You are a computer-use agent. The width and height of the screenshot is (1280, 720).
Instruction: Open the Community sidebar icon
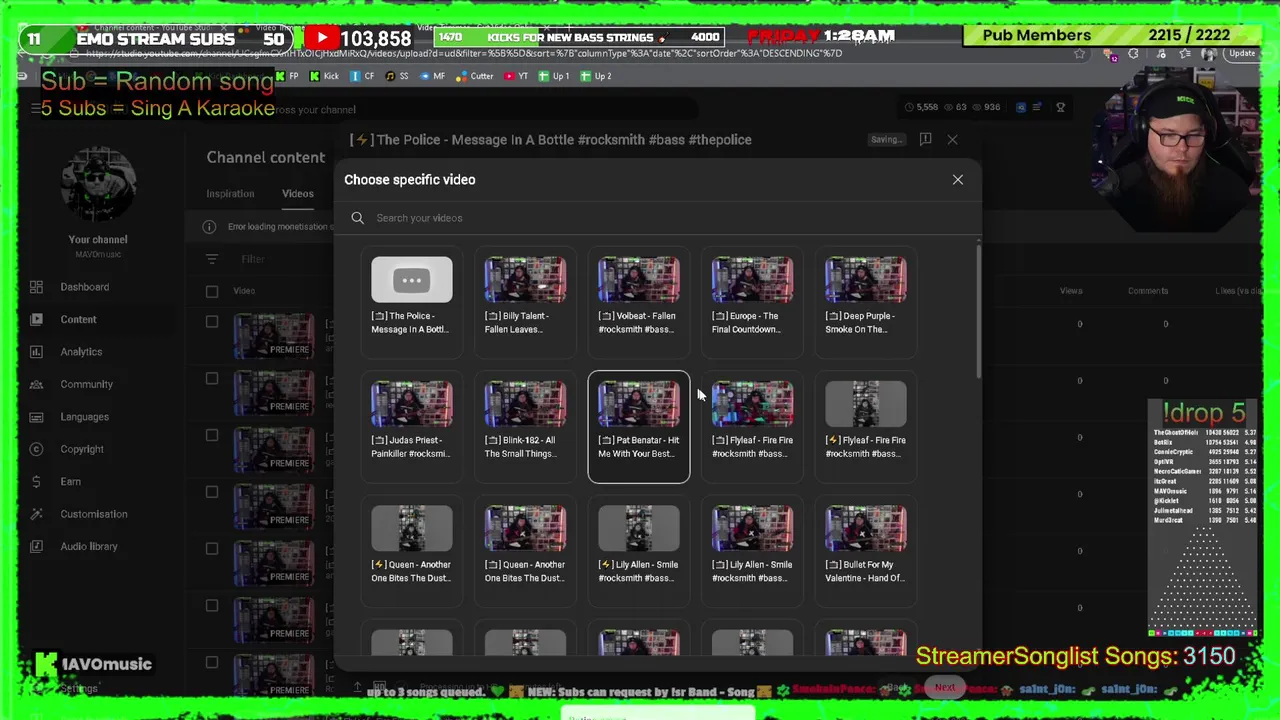pyautogui.click(x=36, y=384)
